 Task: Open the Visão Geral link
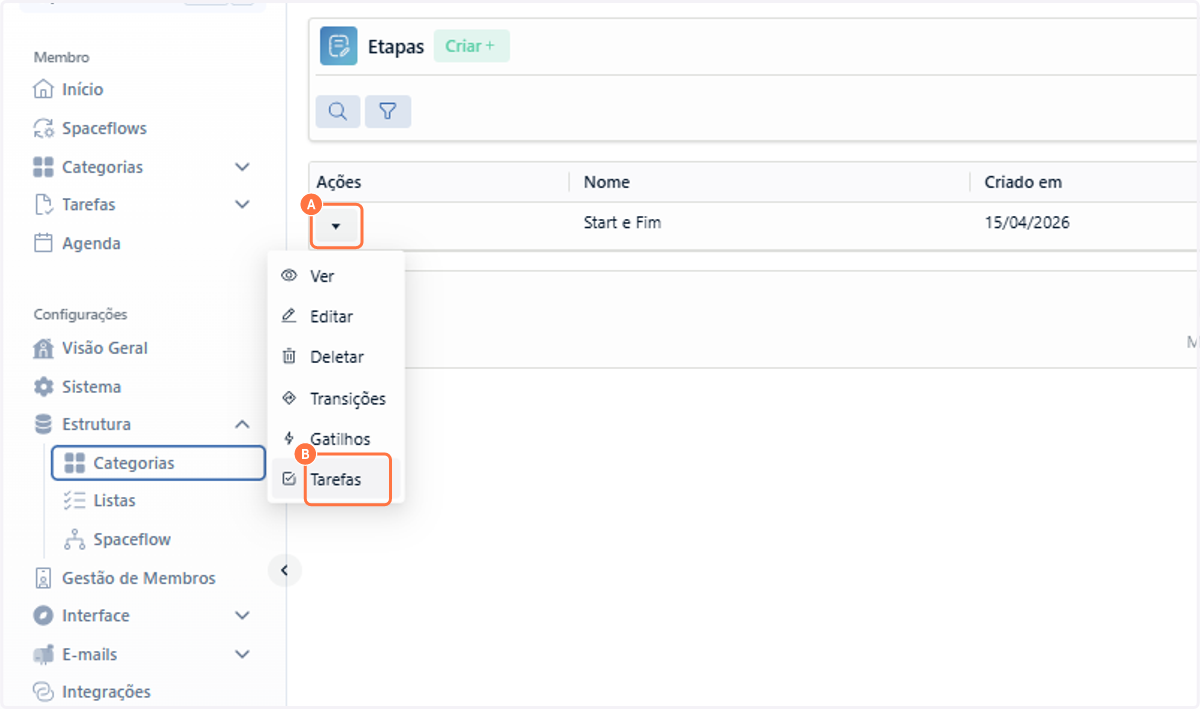tap(105, 348)
